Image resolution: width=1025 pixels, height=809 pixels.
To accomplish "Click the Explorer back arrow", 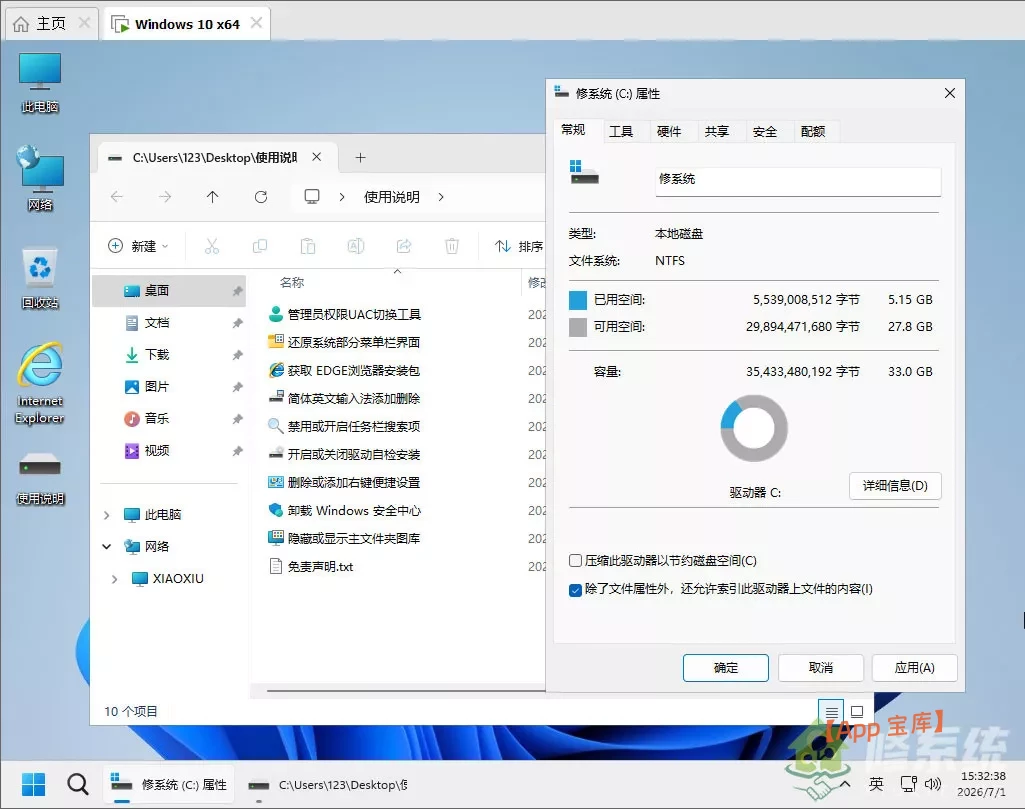I will (x=117, y=197).
